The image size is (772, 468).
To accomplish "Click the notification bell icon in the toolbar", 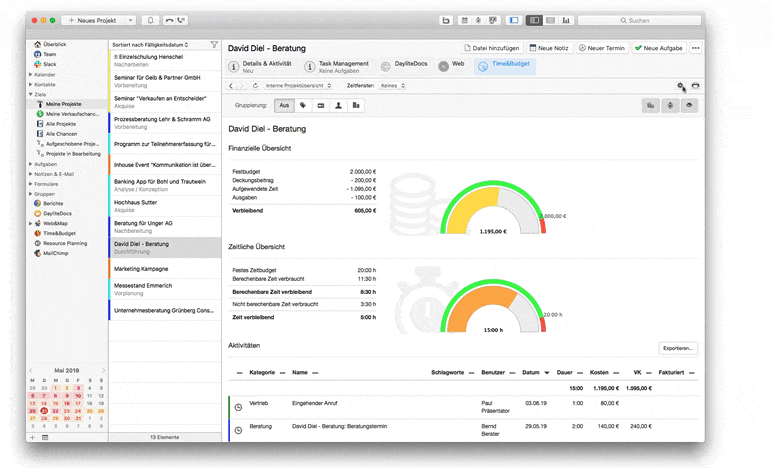I will [151, 20].
